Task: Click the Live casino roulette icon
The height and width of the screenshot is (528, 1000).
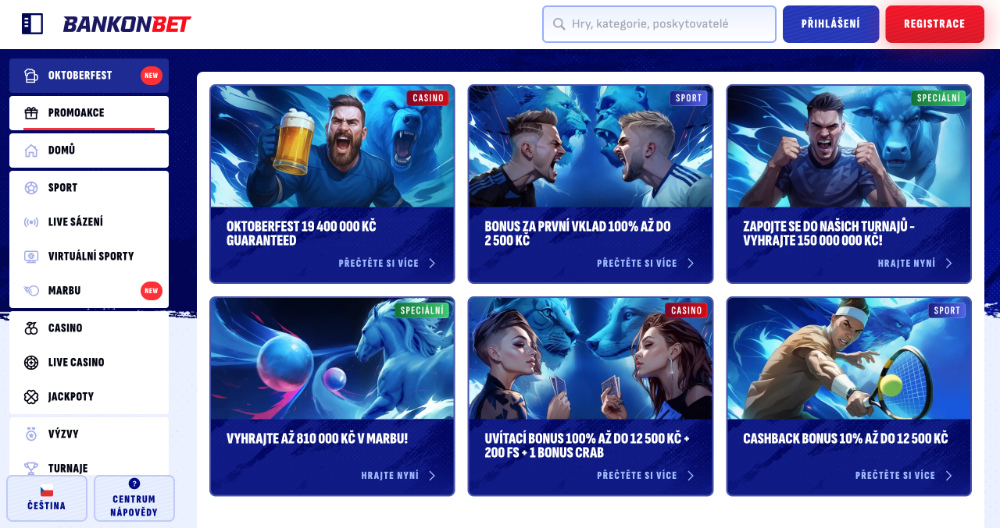Action: (x=31, y=362)
